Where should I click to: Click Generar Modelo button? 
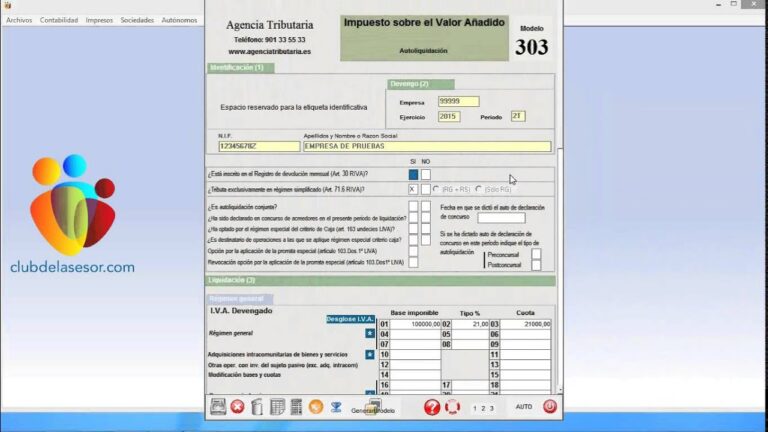click(x=373, y=408)
